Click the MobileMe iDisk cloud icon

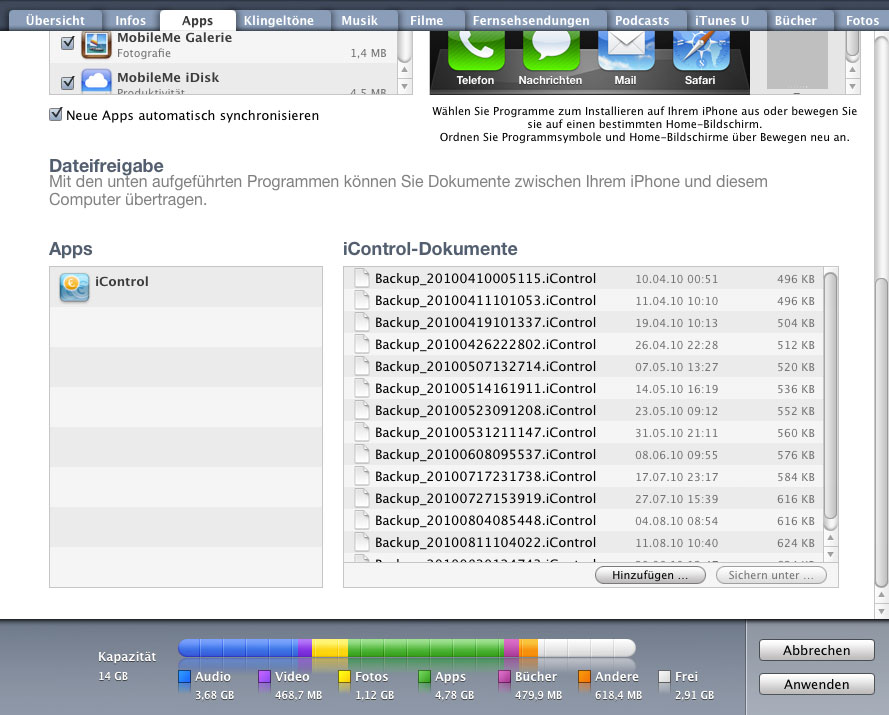pos(96,81)
